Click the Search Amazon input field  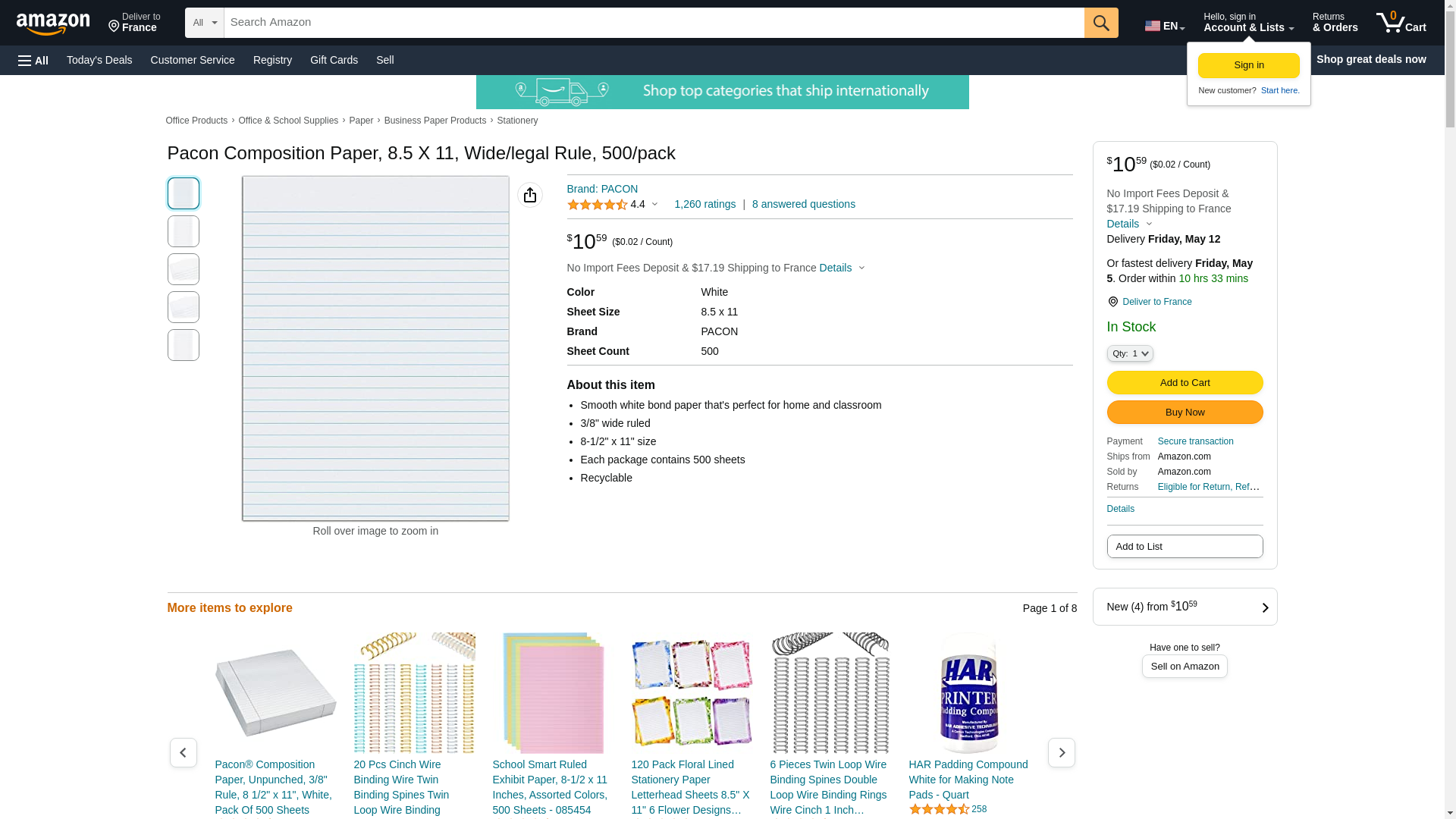pyautogui.click(x=654, y=23)
